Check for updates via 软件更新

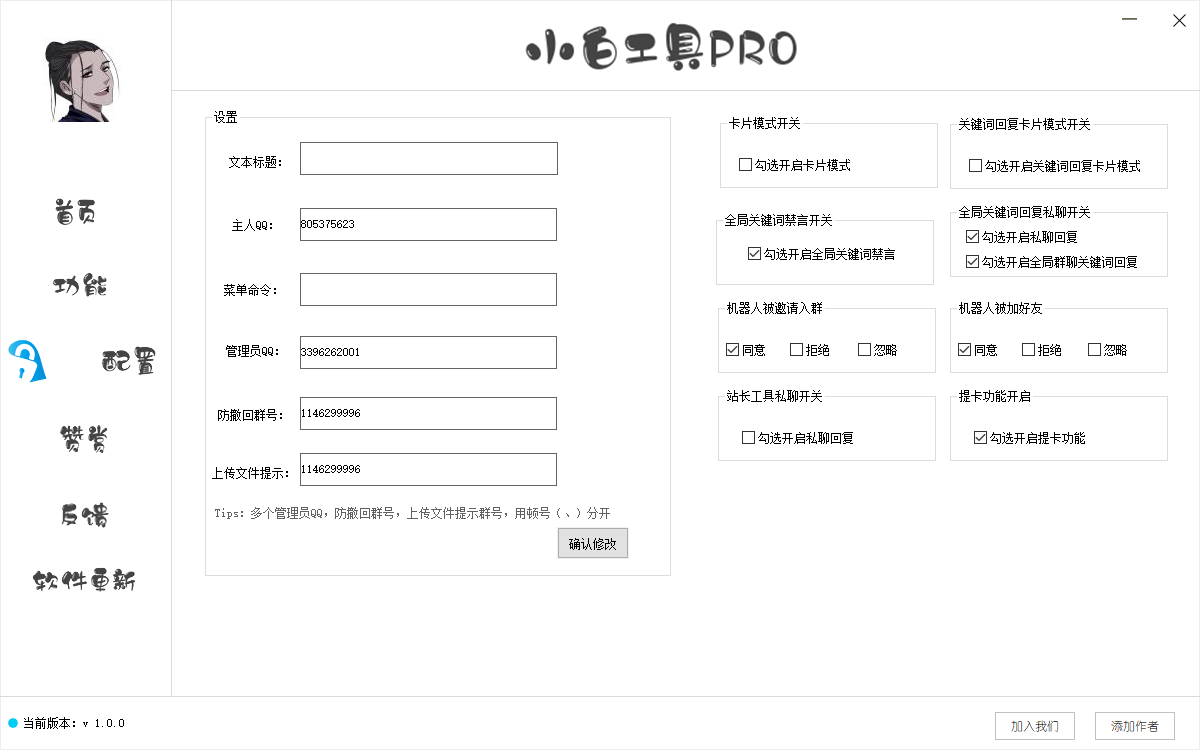click(x=84, y=581)
